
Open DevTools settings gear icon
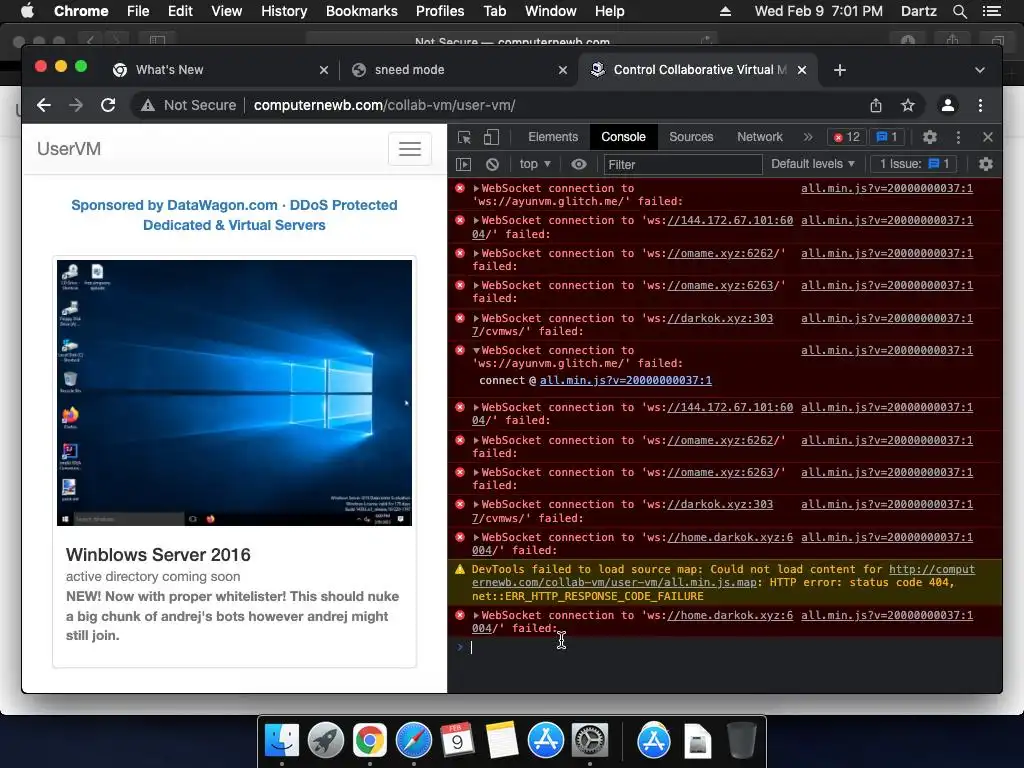[x=929, y=137]
